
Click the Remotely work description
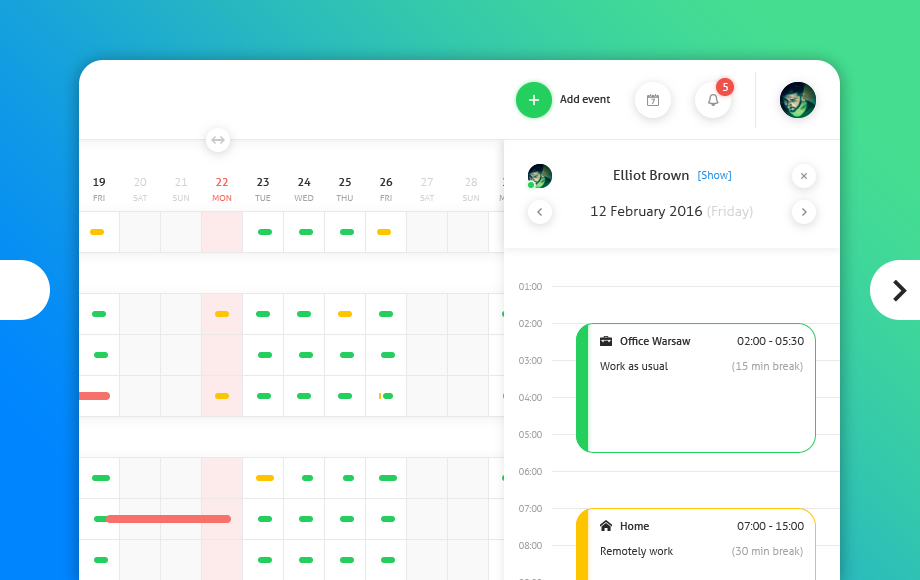tap(636, 551)
